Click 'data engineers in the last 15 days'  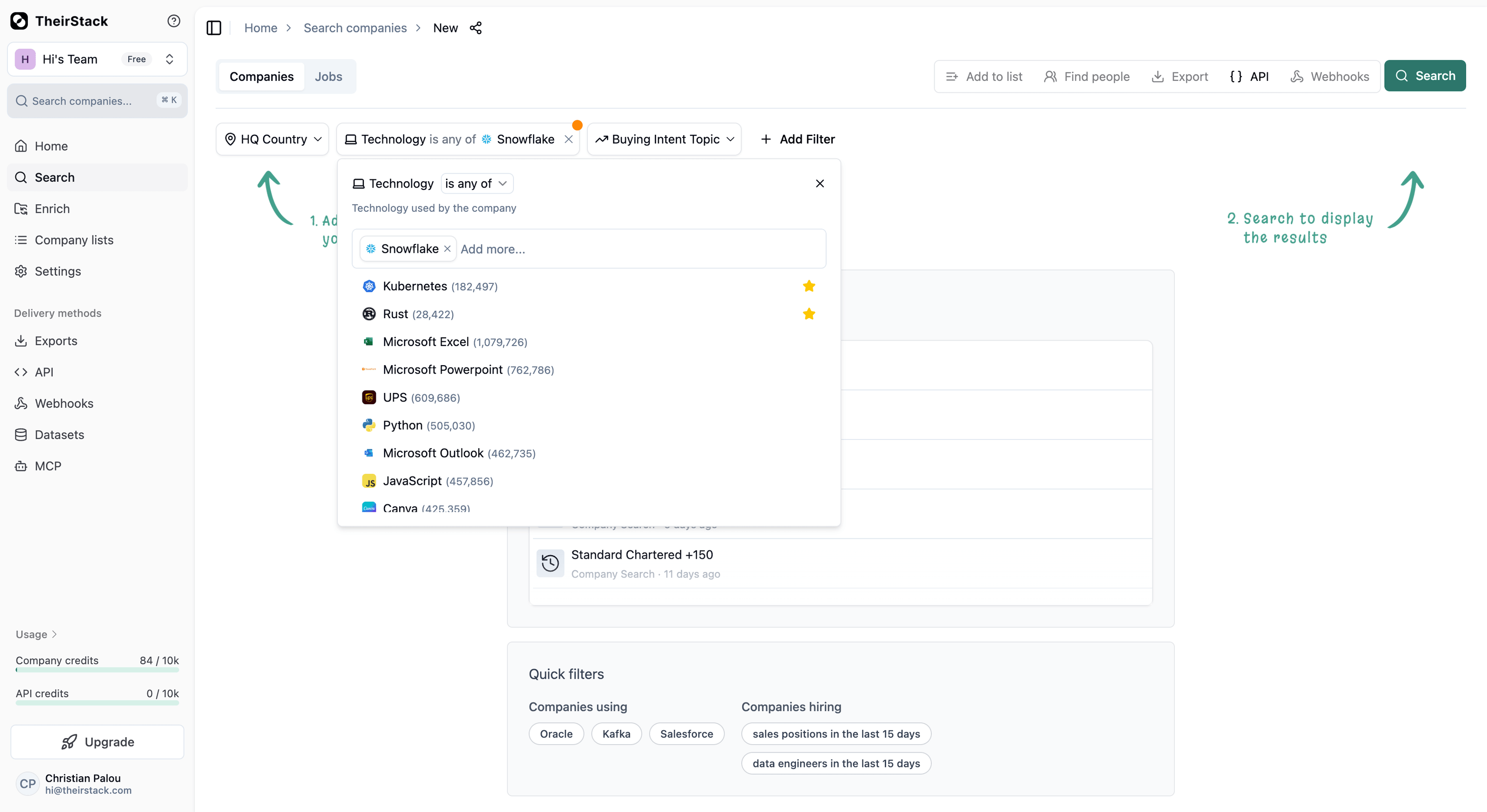click(x=836, y=764)
